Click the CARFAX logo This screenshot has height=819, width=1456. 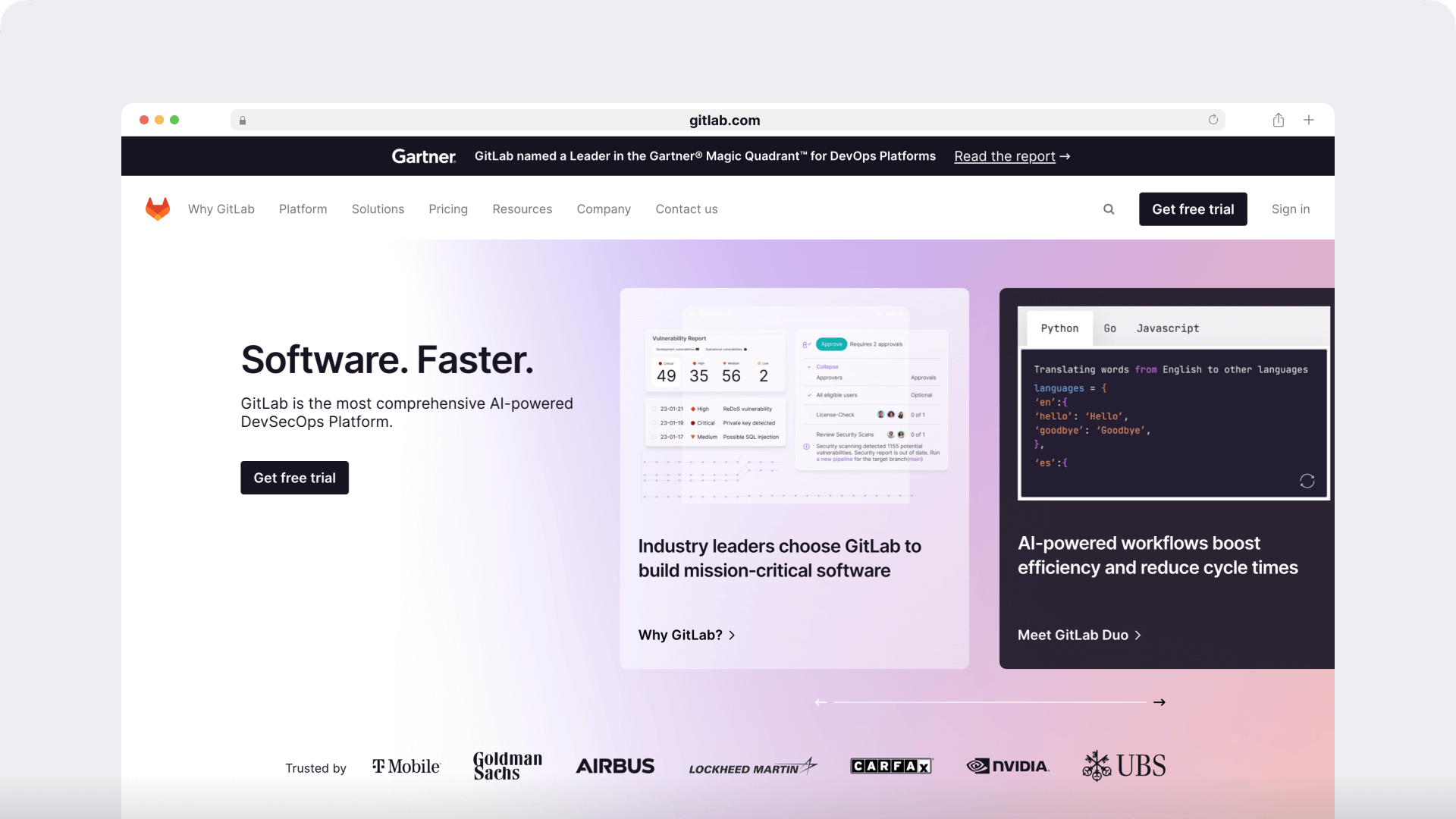click(x=892, y=766)
